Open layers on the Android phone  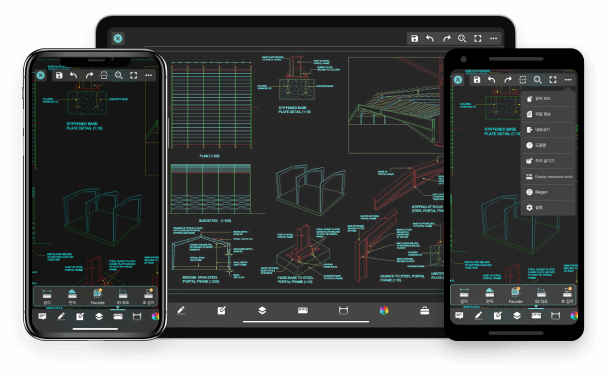[x=517, y=316]
